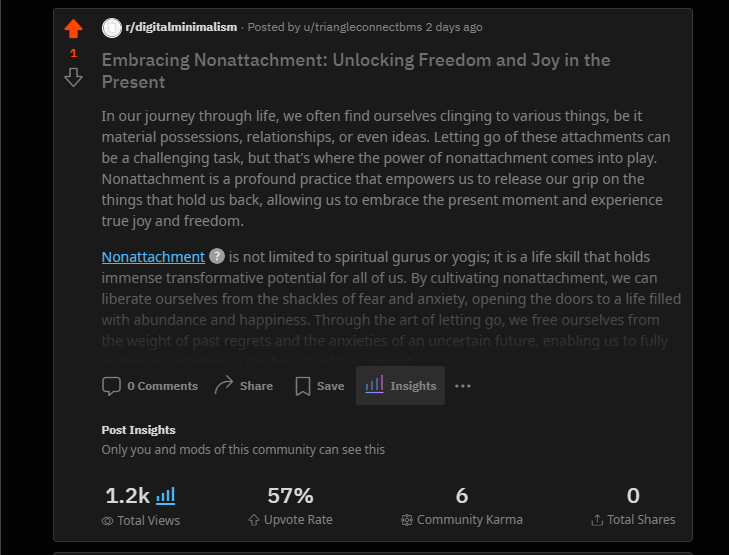This screenshot has width=729, height=555.
Task: Toggle the Insights panel button
Action: [400, 386]
